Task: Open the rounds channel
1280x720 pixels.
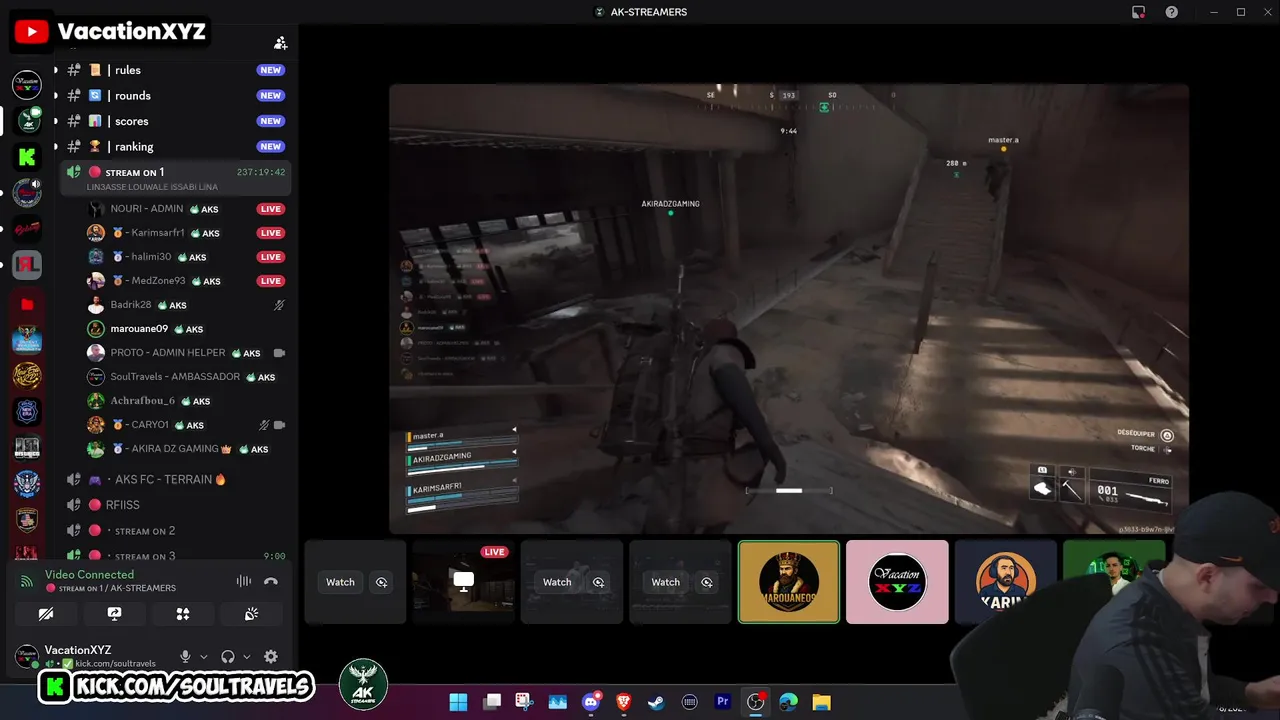Action: [175, 96]
